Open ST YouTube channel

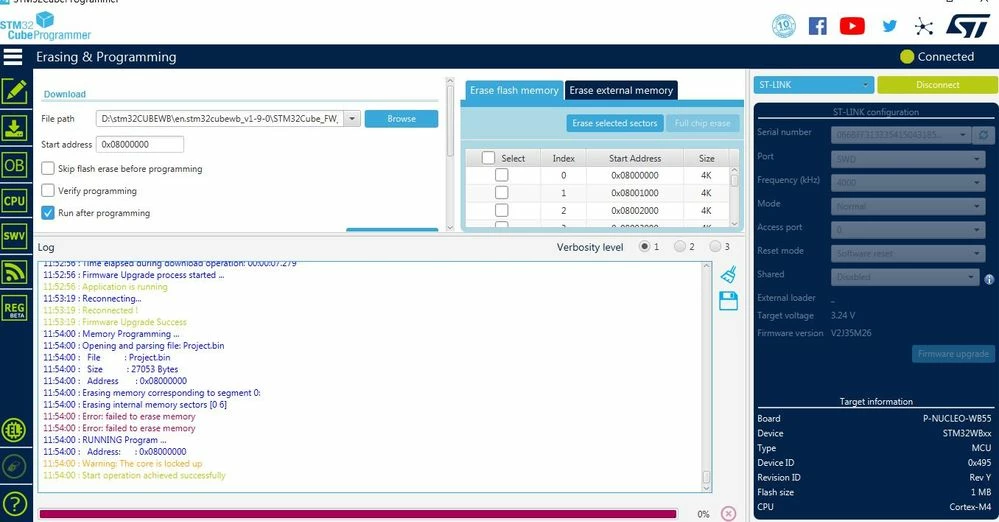pos(852,26)
